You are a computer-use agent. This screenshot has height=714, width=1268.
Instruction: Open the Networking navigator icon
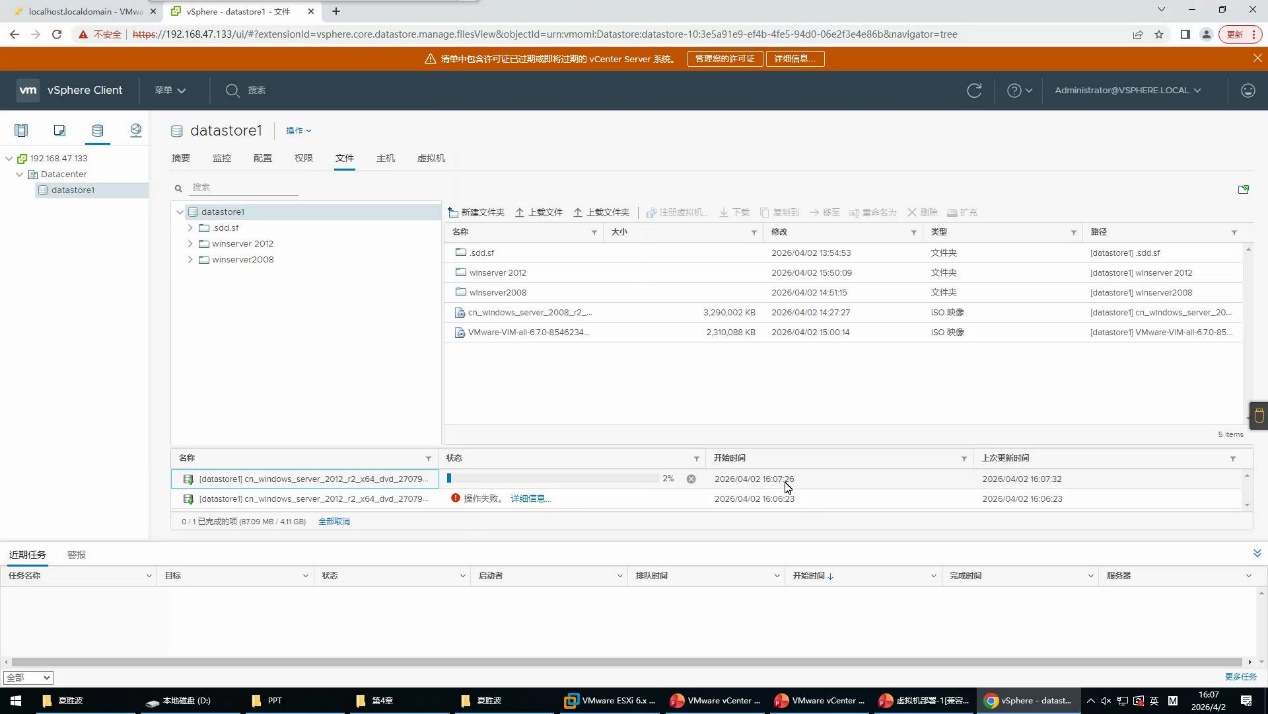pos(135,131)
